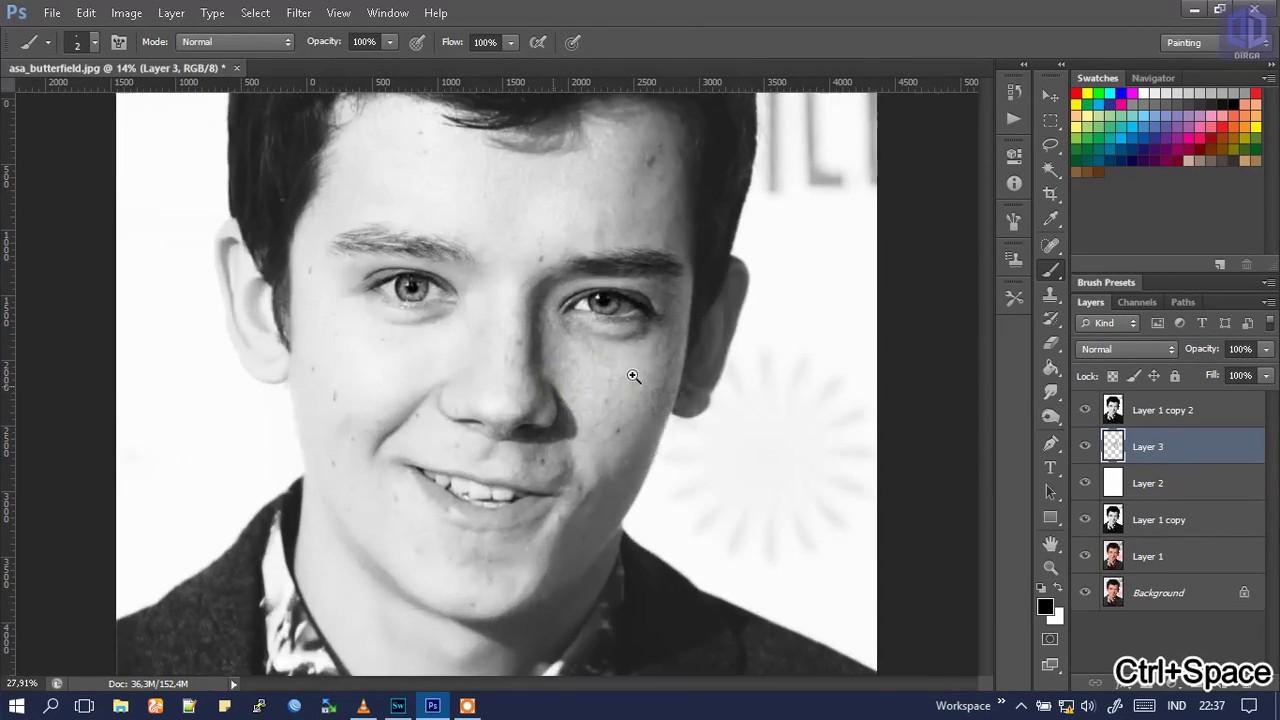Select the Healing Brush tool

1050,245
